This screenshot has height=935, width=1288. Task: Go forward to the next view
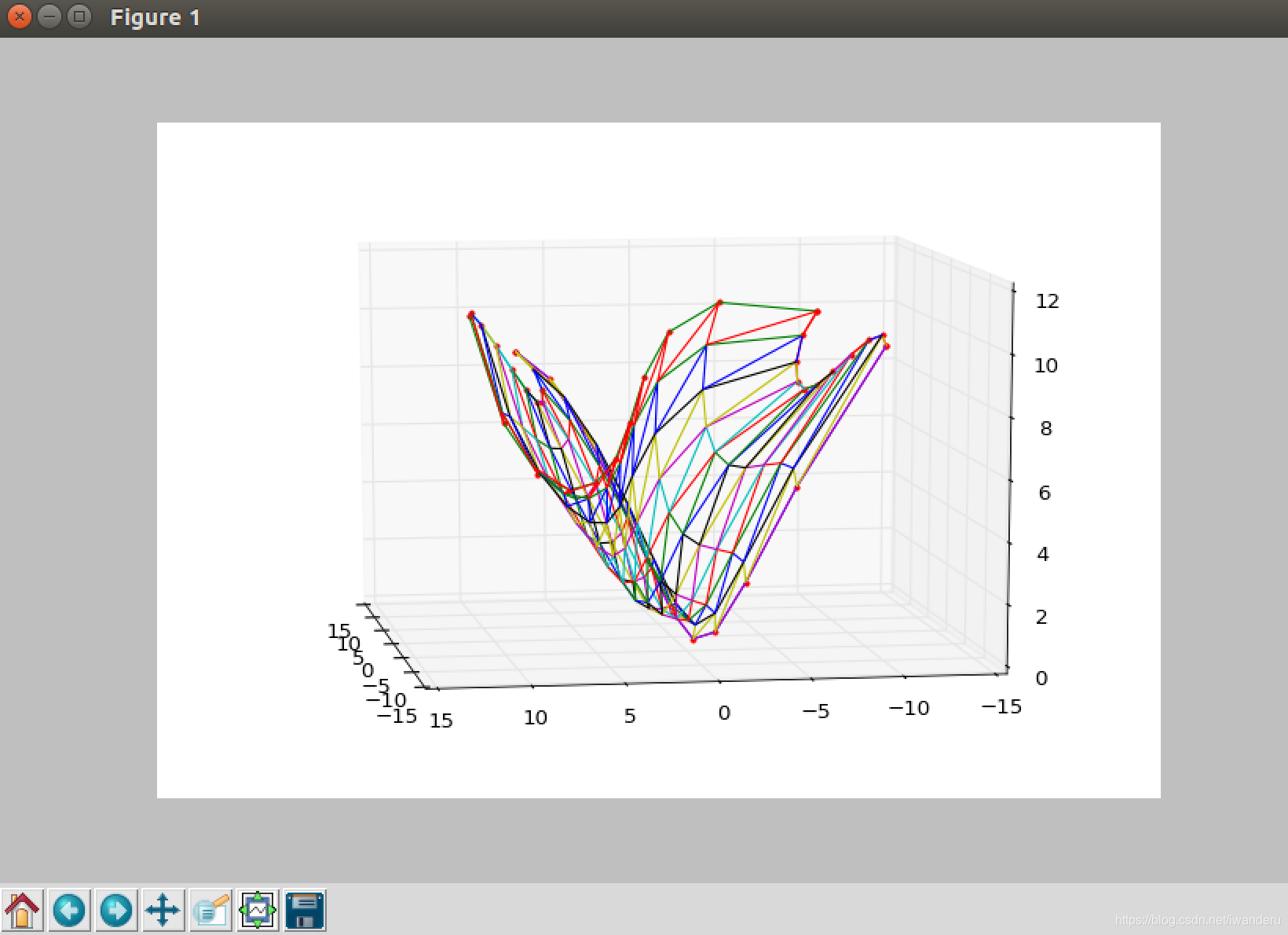pos(116,911)
